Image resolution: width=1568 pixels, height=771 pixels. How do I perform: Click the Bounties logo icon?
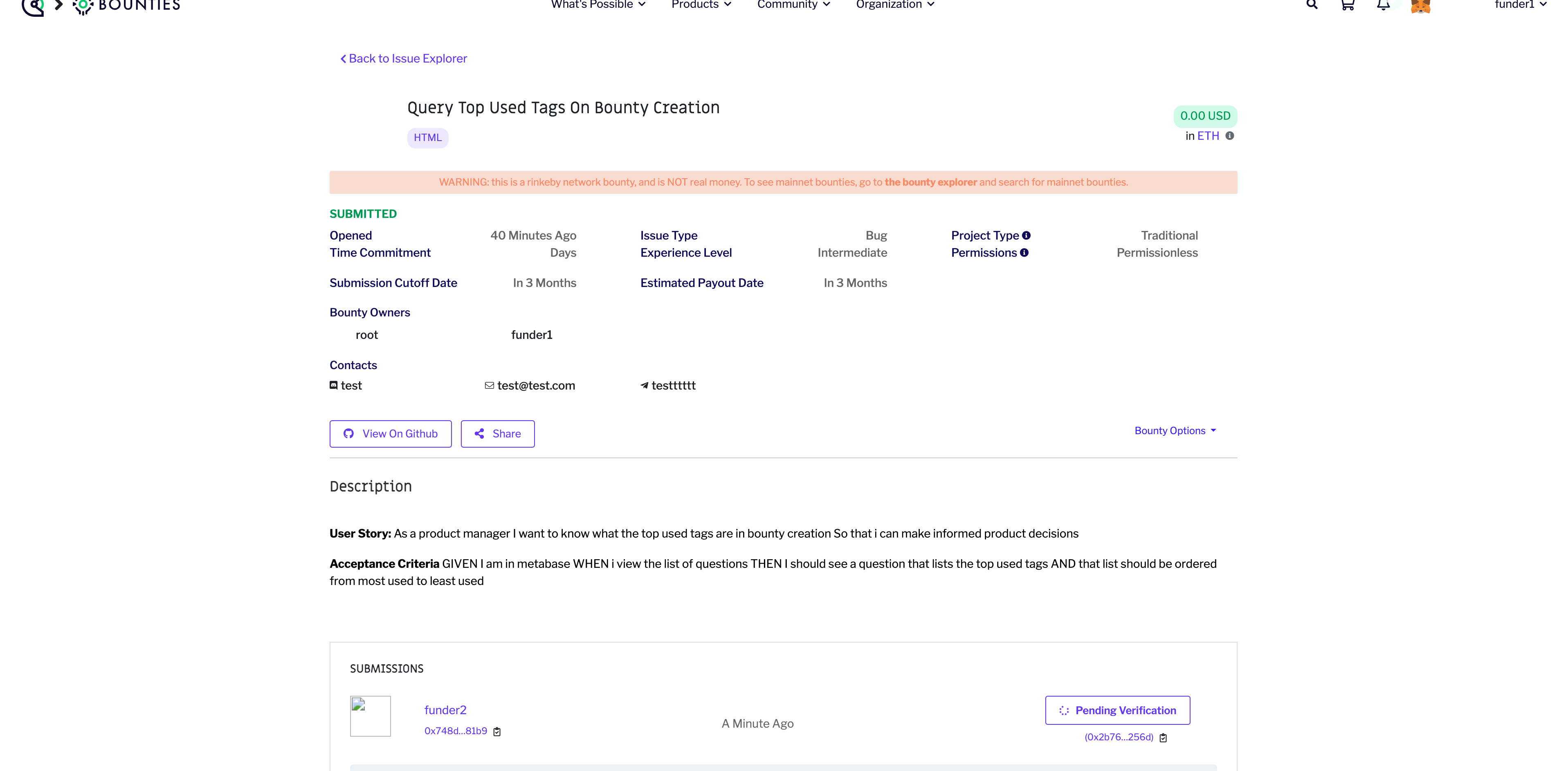(x=83, y=6)
